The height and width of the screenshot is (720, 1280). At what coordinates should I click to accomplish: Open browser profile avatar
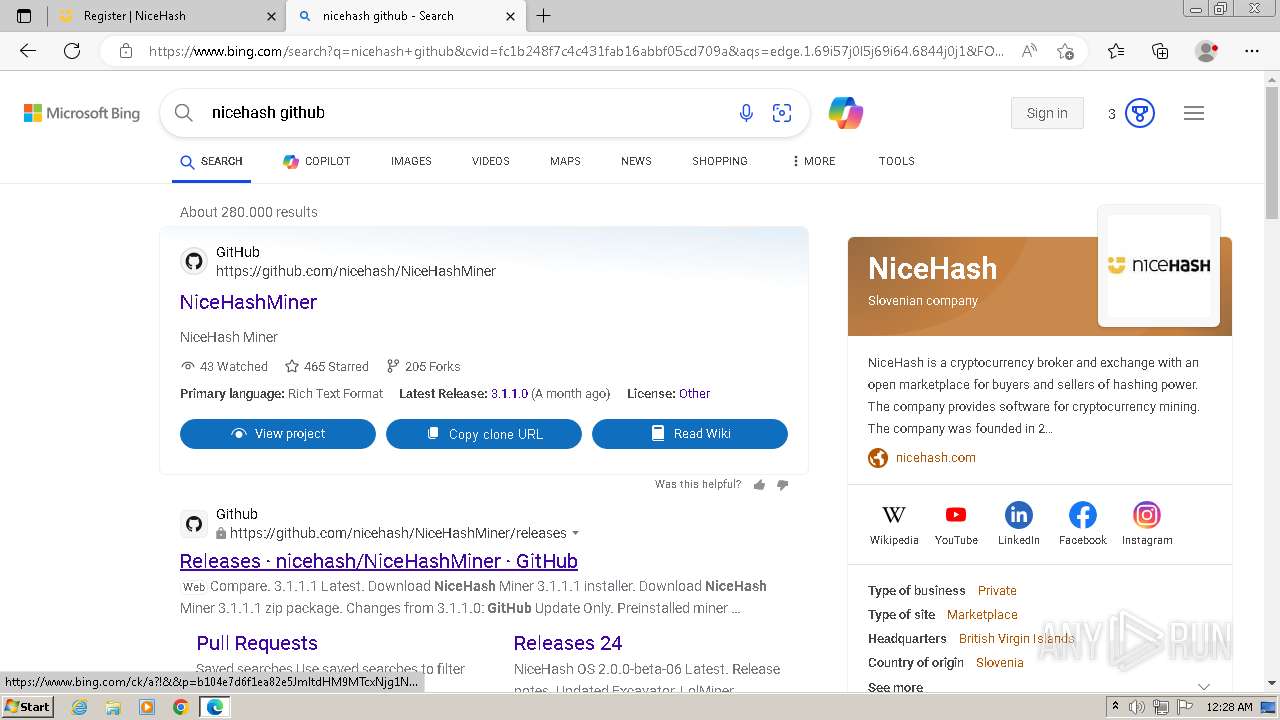(x=1207, y=51)
